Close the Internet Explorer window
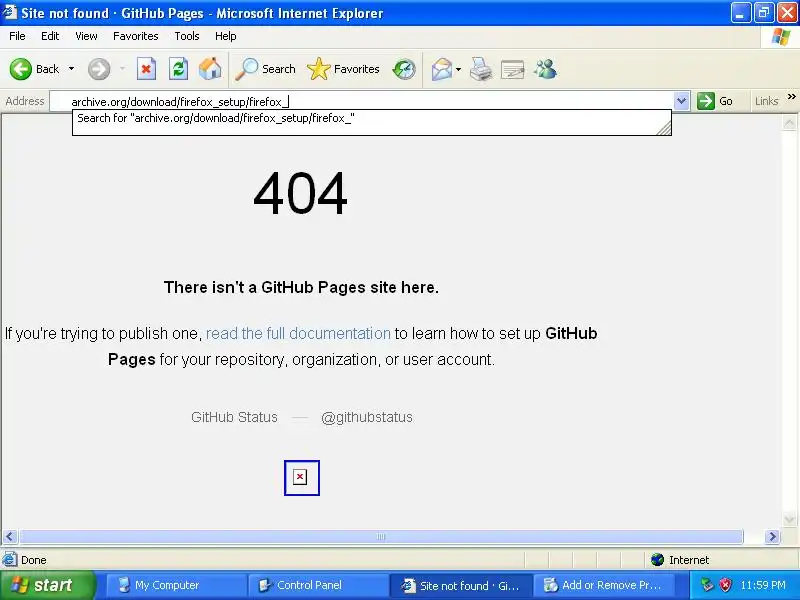 (787, 13)
